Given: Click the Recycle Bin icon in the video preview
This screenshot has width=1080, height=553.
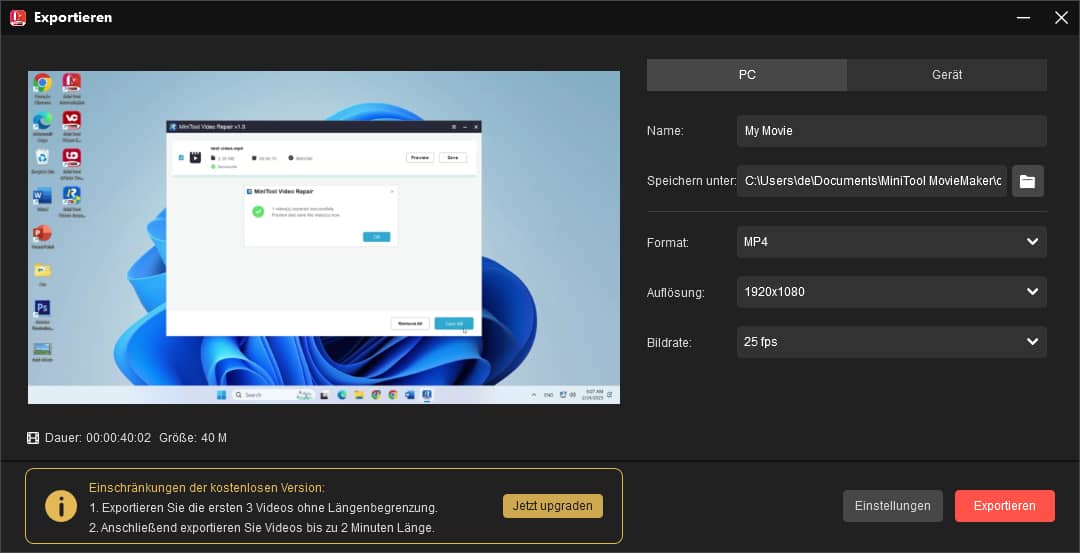Looking at the screenshot, I should [42, 158].
